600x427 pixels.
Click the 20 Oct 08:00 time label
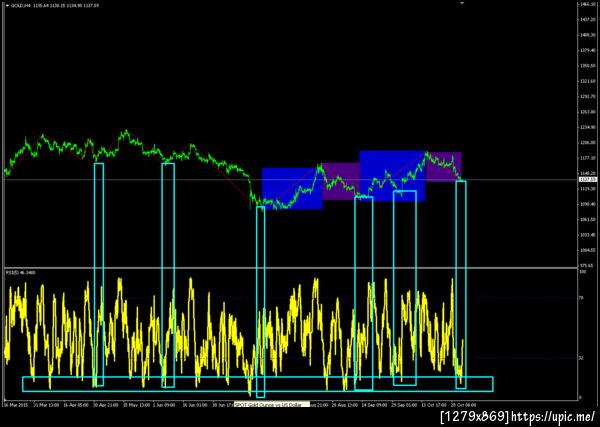pos(463,405)
